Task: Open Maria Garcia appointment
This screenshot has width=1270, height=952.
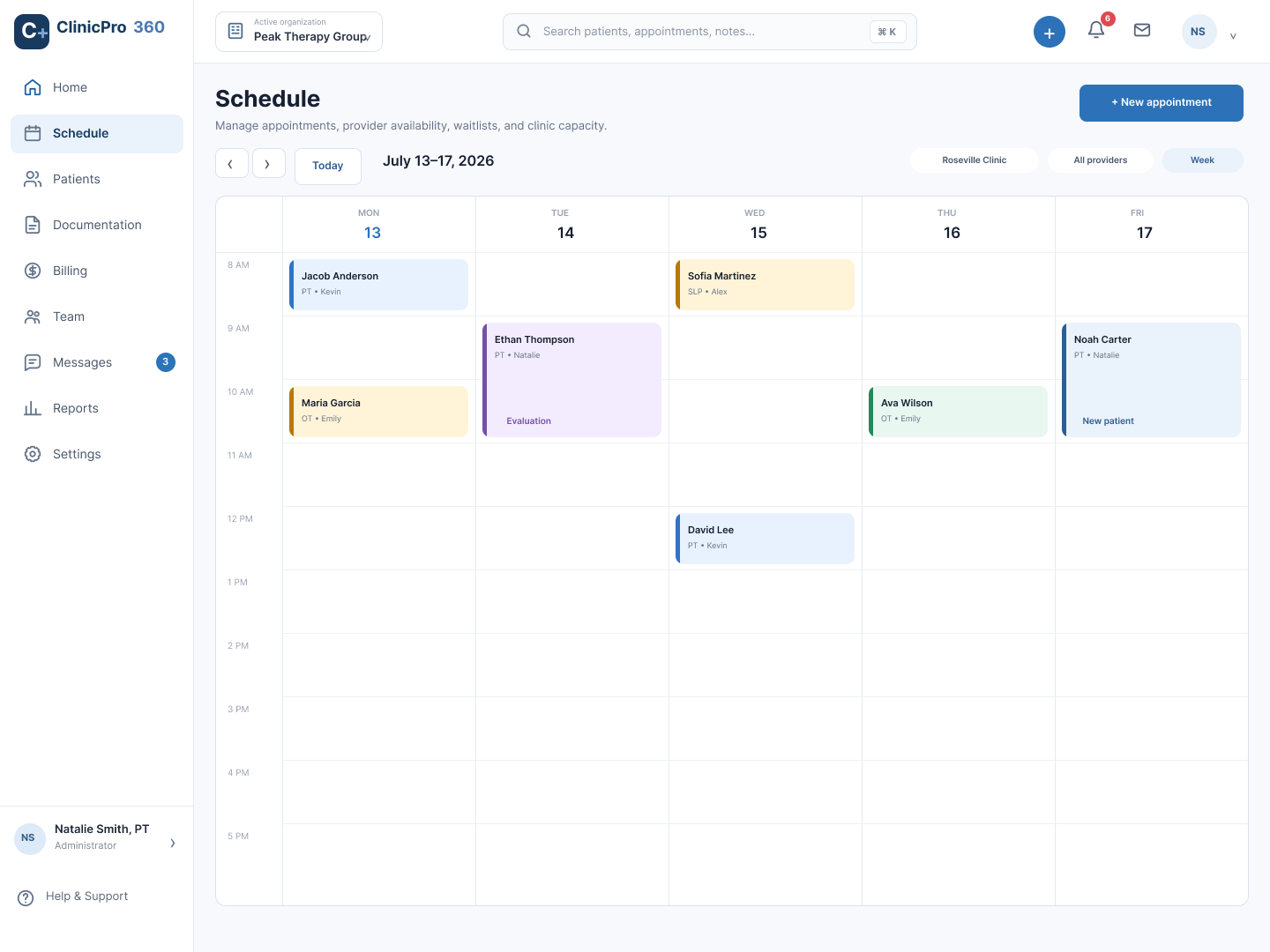Action: click(378, 412)
